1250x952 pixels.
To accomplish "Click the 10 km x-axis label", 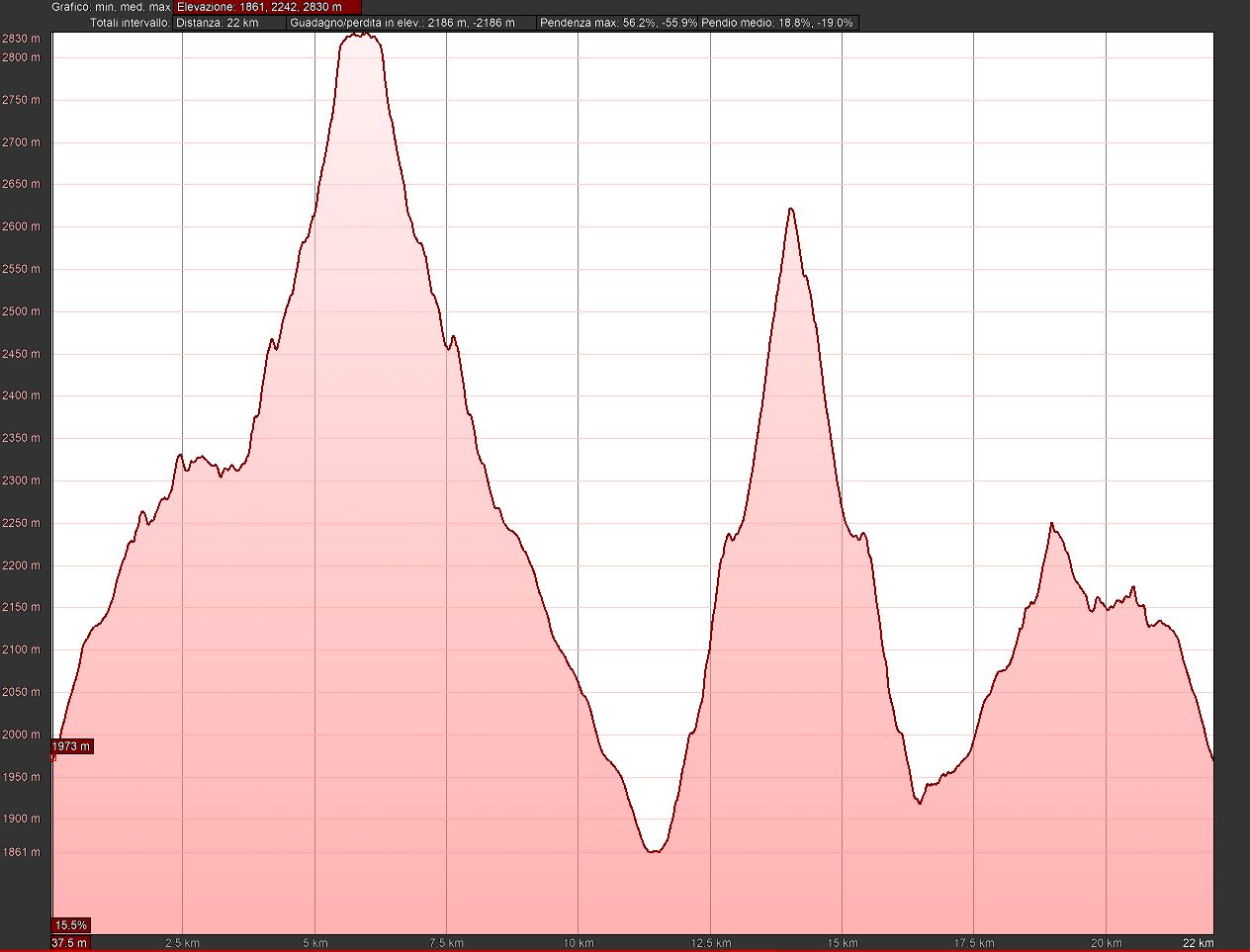I will [579, 942].
